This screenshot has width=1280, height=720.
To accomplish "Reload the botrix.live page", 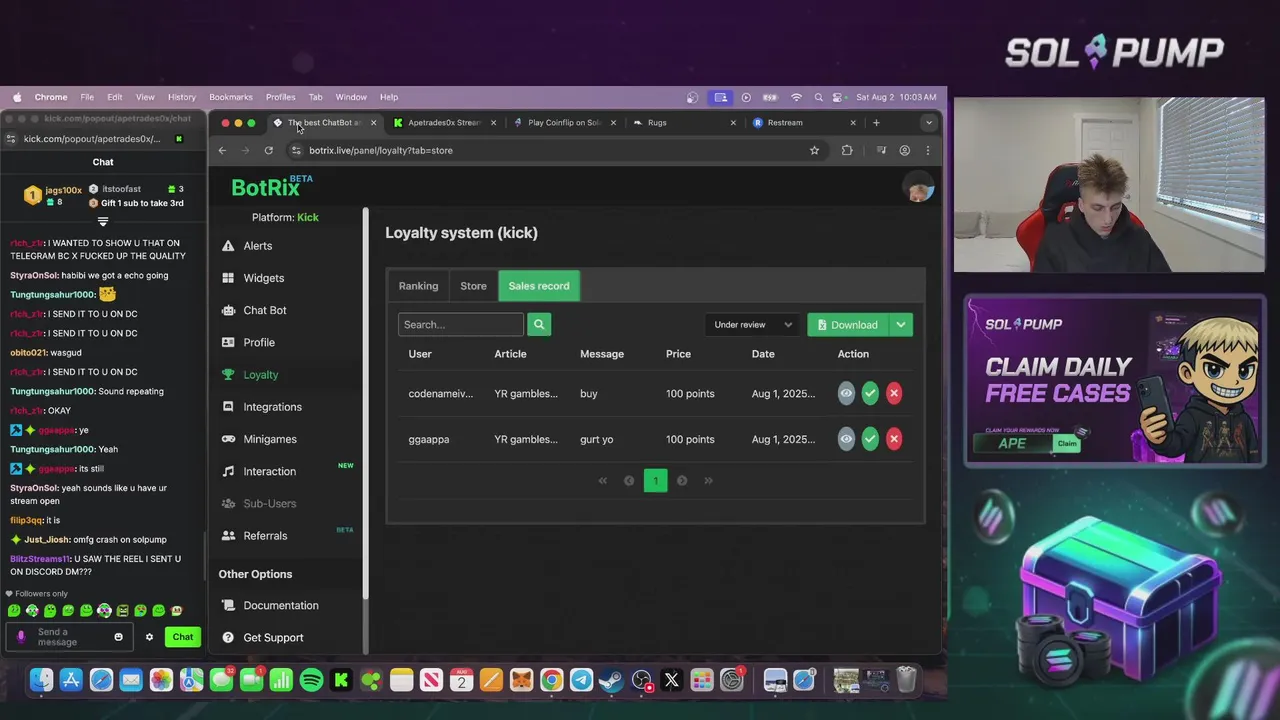I will coord(268,150).
